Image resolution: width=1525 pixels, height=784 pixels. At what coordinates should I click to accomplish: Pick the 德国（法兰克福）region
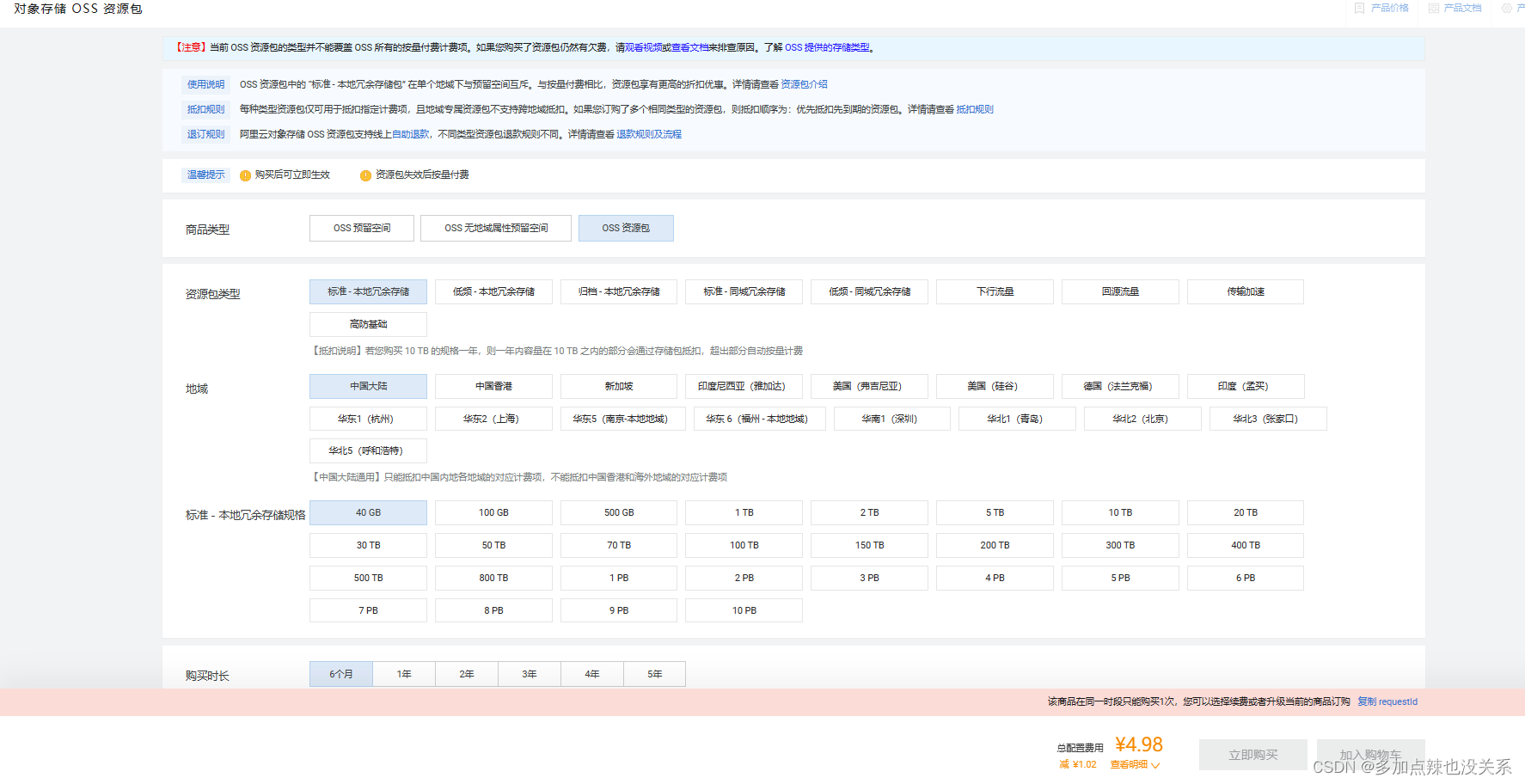[x=1120, y=386]
